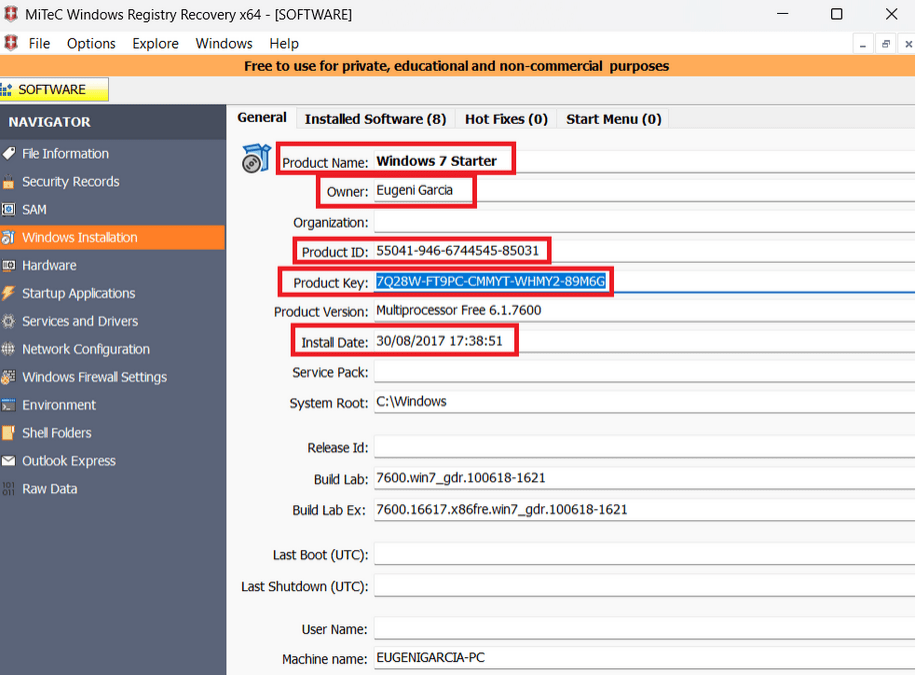Open the Help menu
Screen dimensions: 920x675
[284, 43]
